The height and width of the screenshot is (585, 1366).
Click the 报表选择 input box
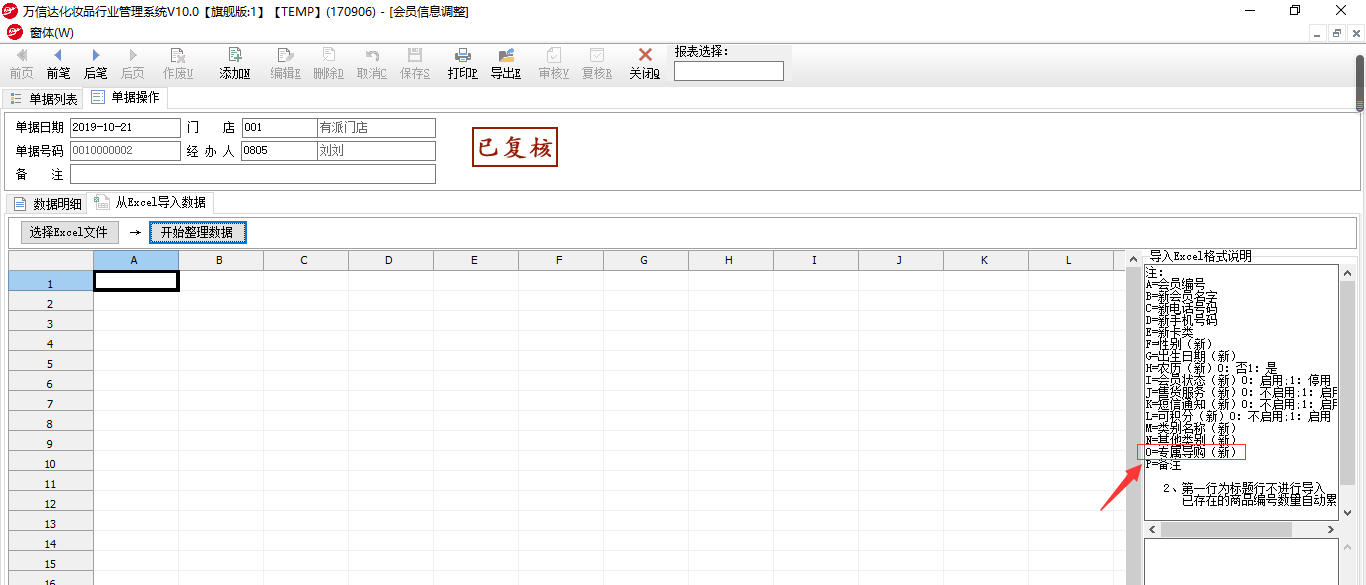(x=729, y=71)
